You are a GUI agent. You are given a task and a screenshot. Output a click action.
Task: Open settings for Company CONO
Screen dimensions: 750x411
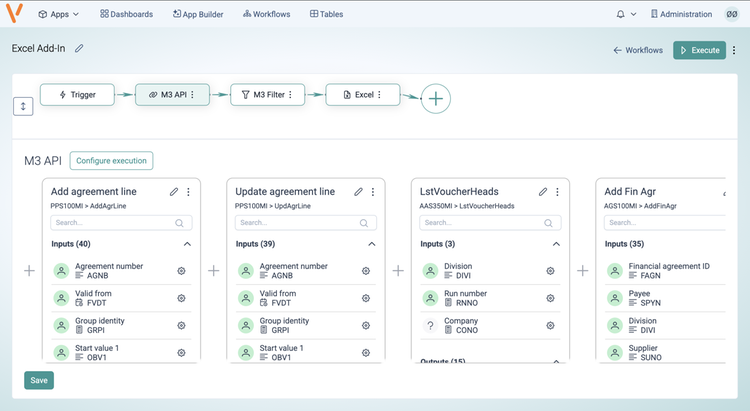point(551,325)
